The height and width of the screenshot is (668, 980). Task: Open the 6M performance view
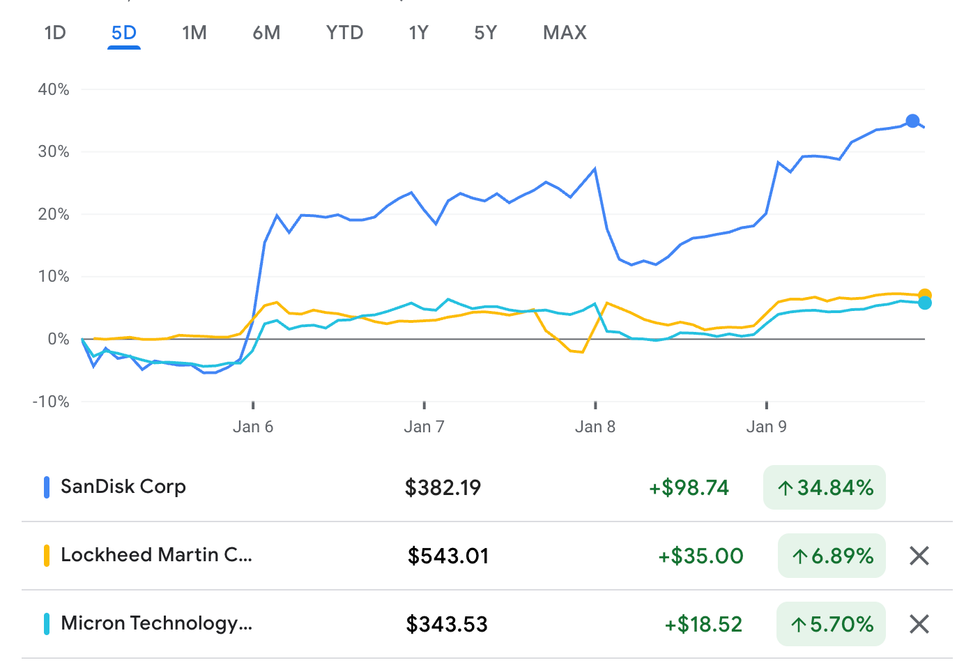point(266,32)
